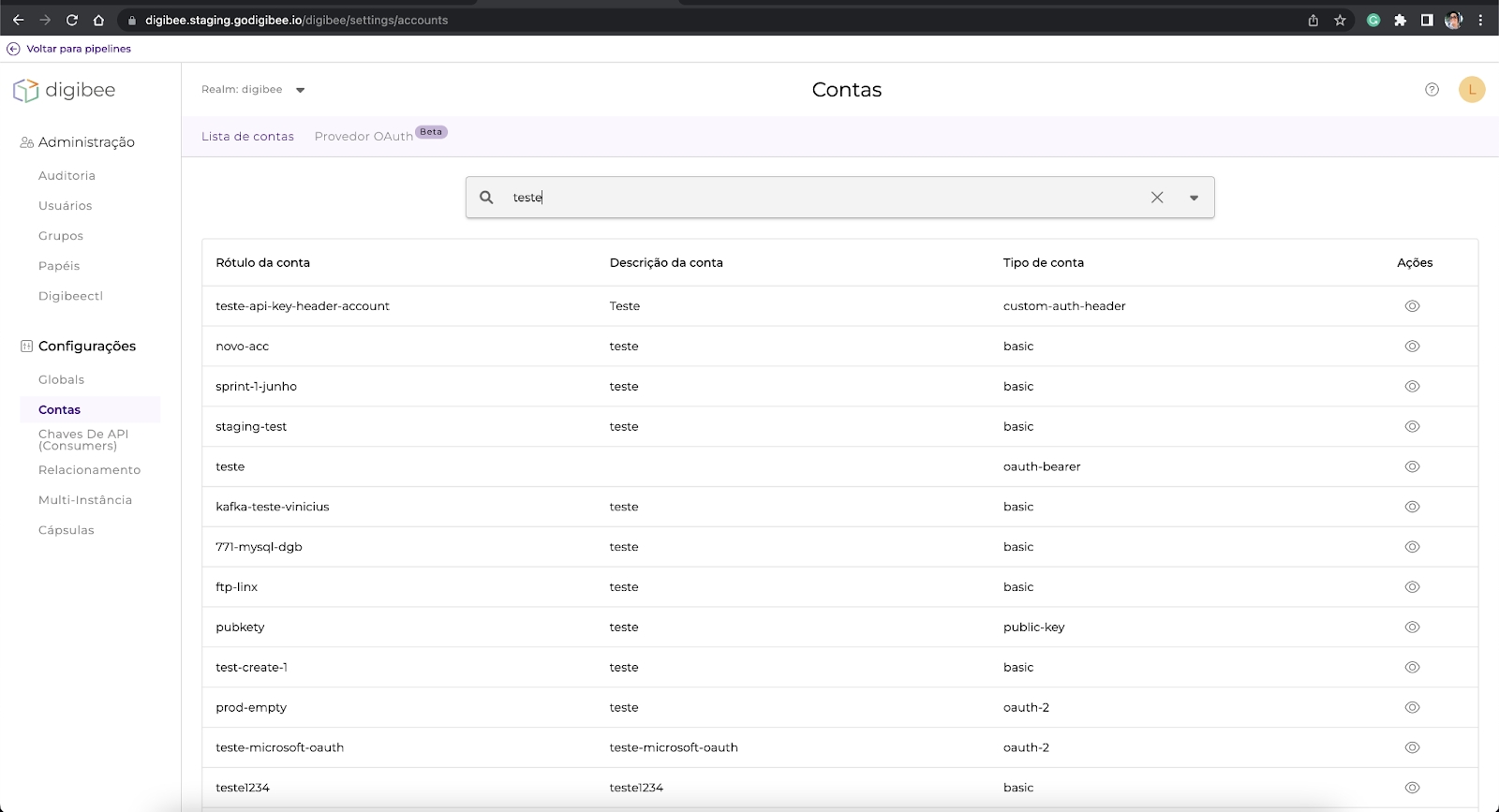The image size is (1499, 812).
Task: Clear the search field with X
Action: (x=1157, y=198)
